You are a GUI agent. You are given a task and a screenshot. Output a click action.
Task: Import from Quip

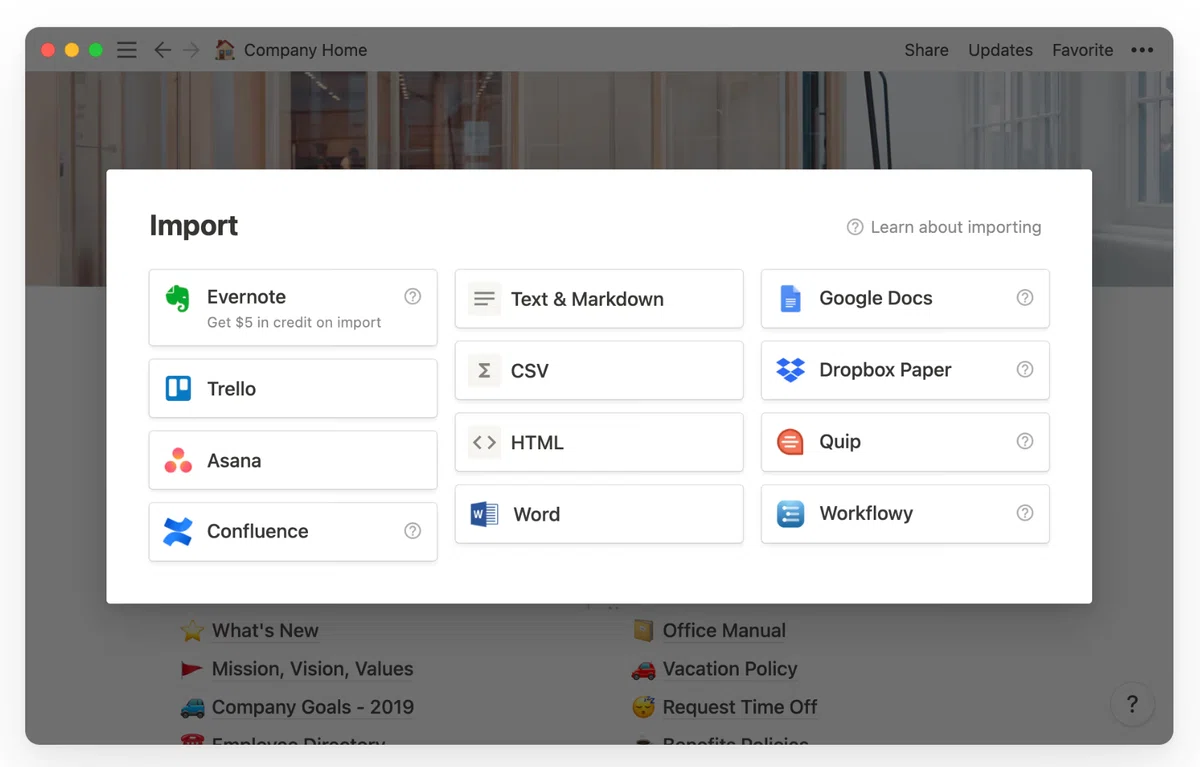[x=905, y=442]
